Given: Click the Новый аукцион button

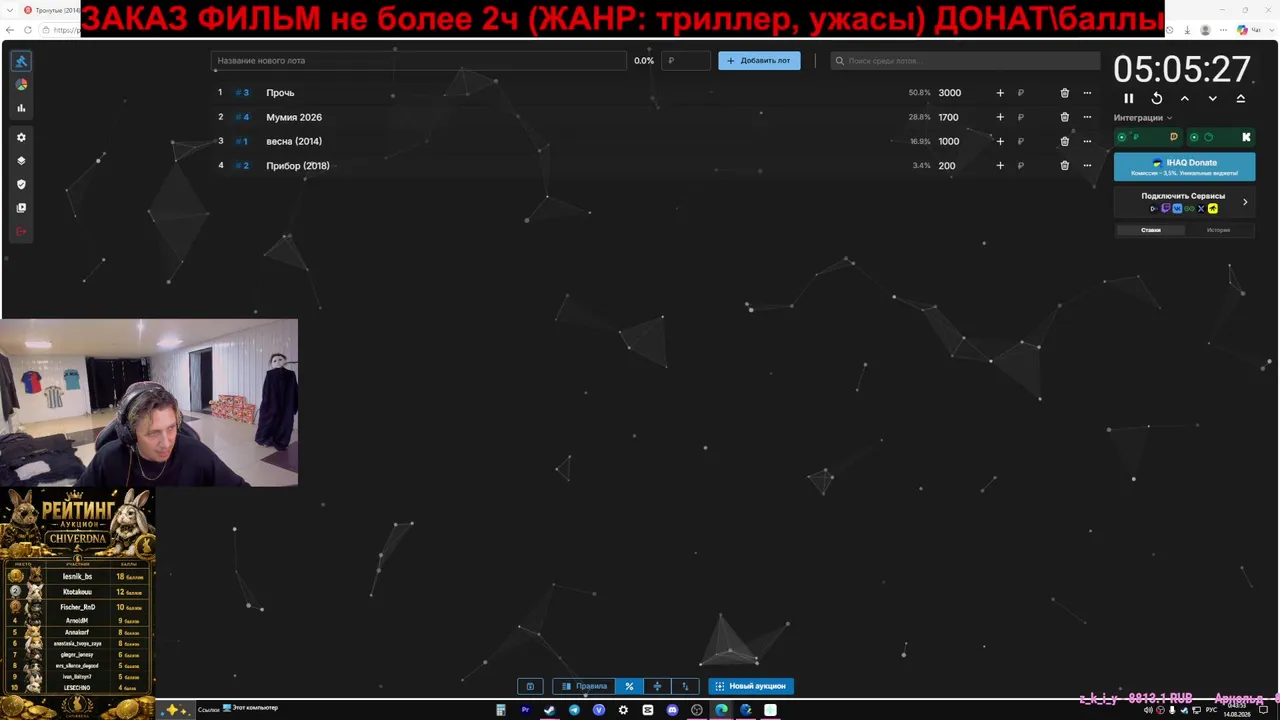Looking at the screenshot, I should click(x=751, y=686).
